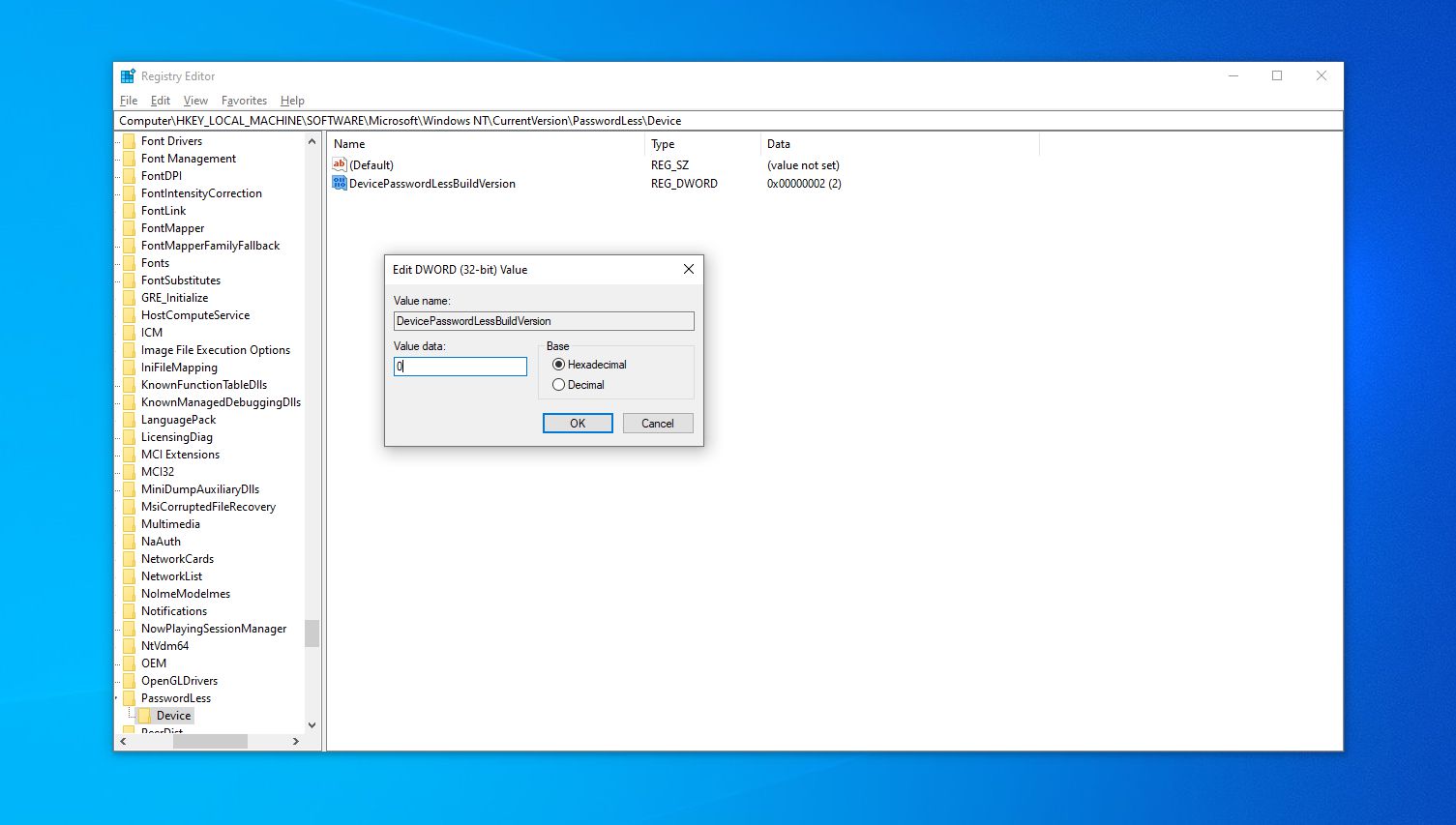Click the NtVdm64 folder icon
The image size is (1456, 825).
click(x=129, y=646)
